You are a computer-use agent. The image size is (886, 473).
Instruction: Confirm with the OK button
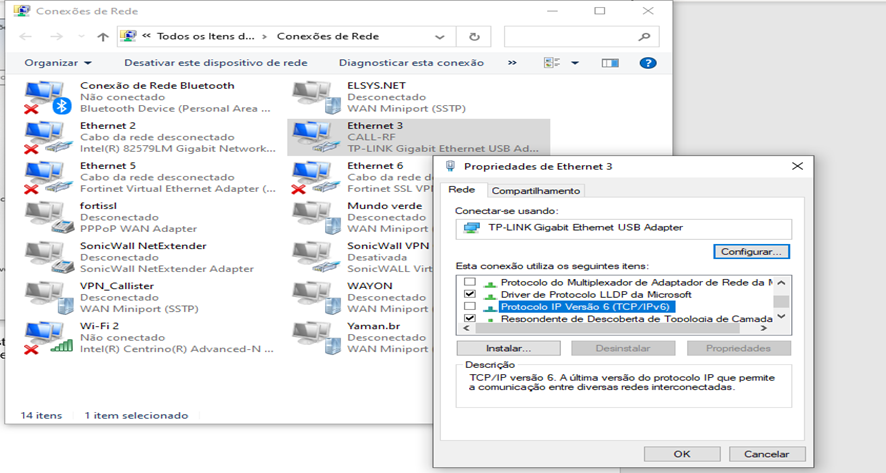tap(682, 454)
